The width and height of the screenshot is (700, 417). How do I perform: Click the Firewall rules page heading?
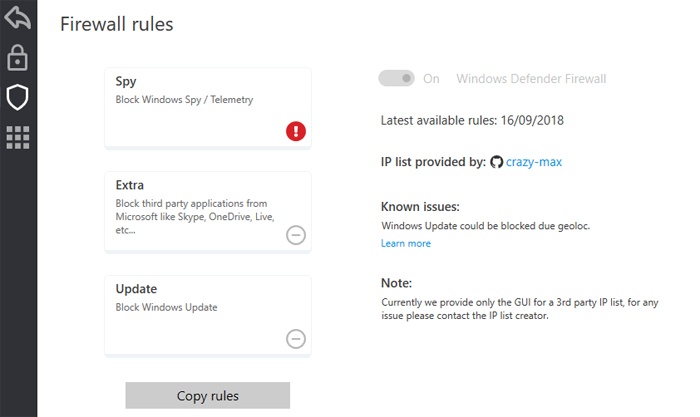[117, 25]
